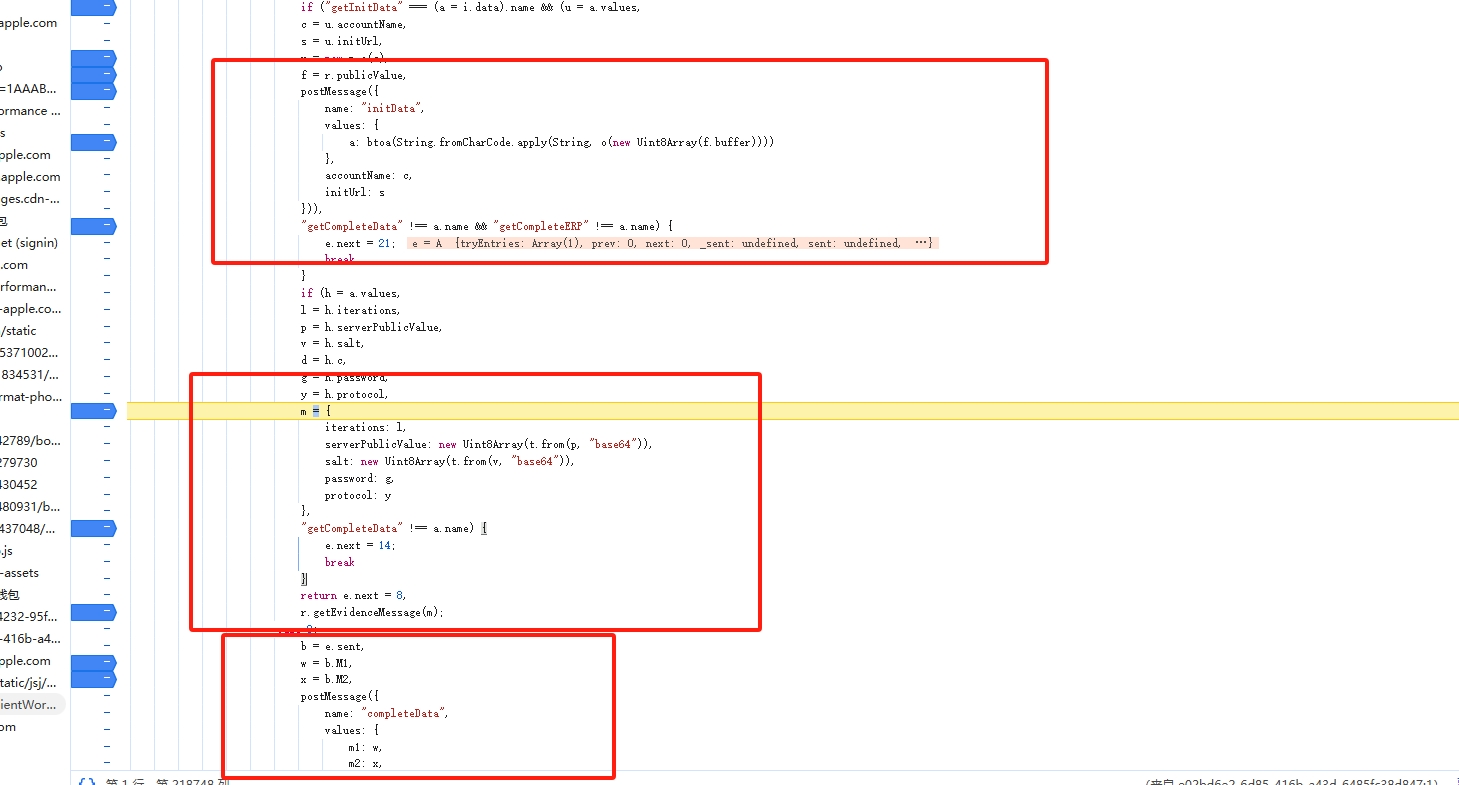Screen dimensions: 1459x785
Task: Remove breakpoint beside w = b.M1
Action: (x=93, y=663)
